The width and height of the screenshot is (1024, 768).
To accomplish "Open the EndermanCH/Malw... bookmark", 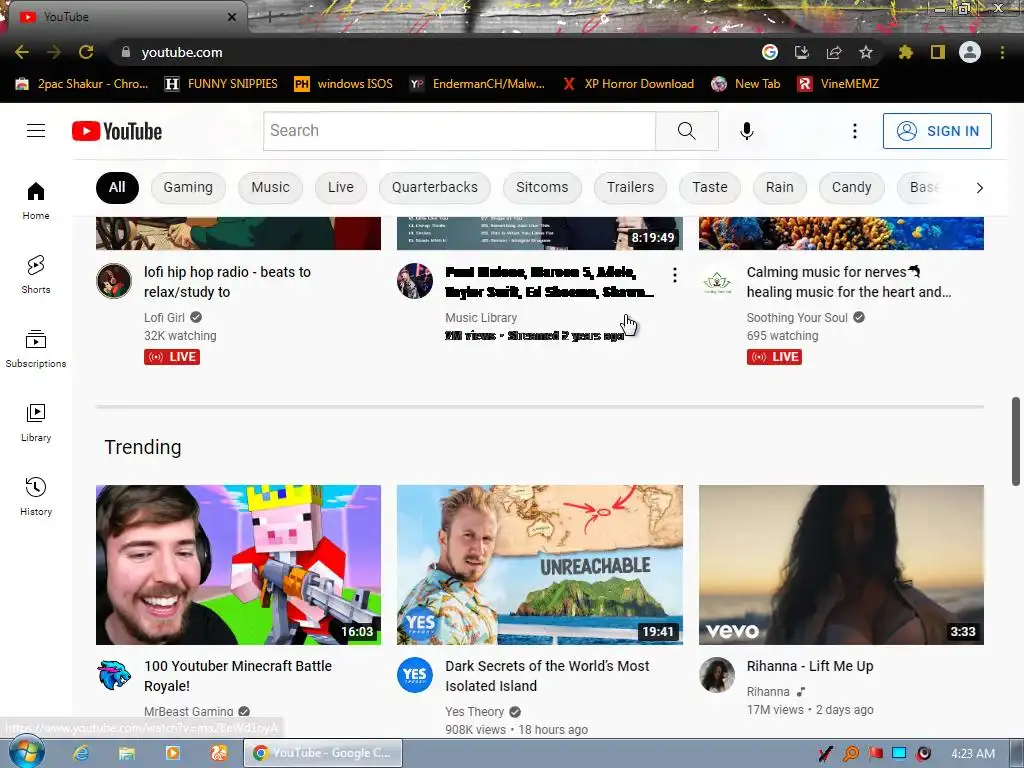I will [477, 84].
